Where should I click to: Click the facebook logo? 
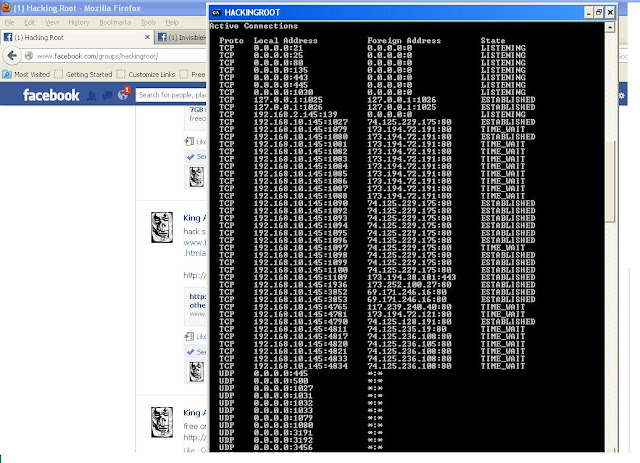(x=51, y=95)
